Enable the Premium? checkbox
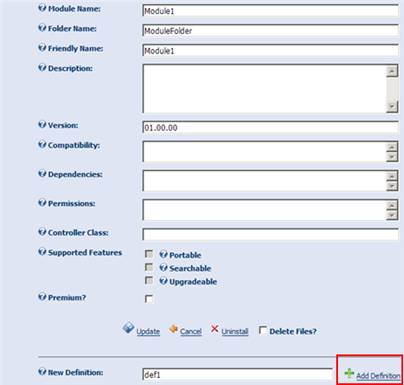Image resolution: width=404 pixels, height=385 pixels. pyautogui.click(x=149, y=299)
